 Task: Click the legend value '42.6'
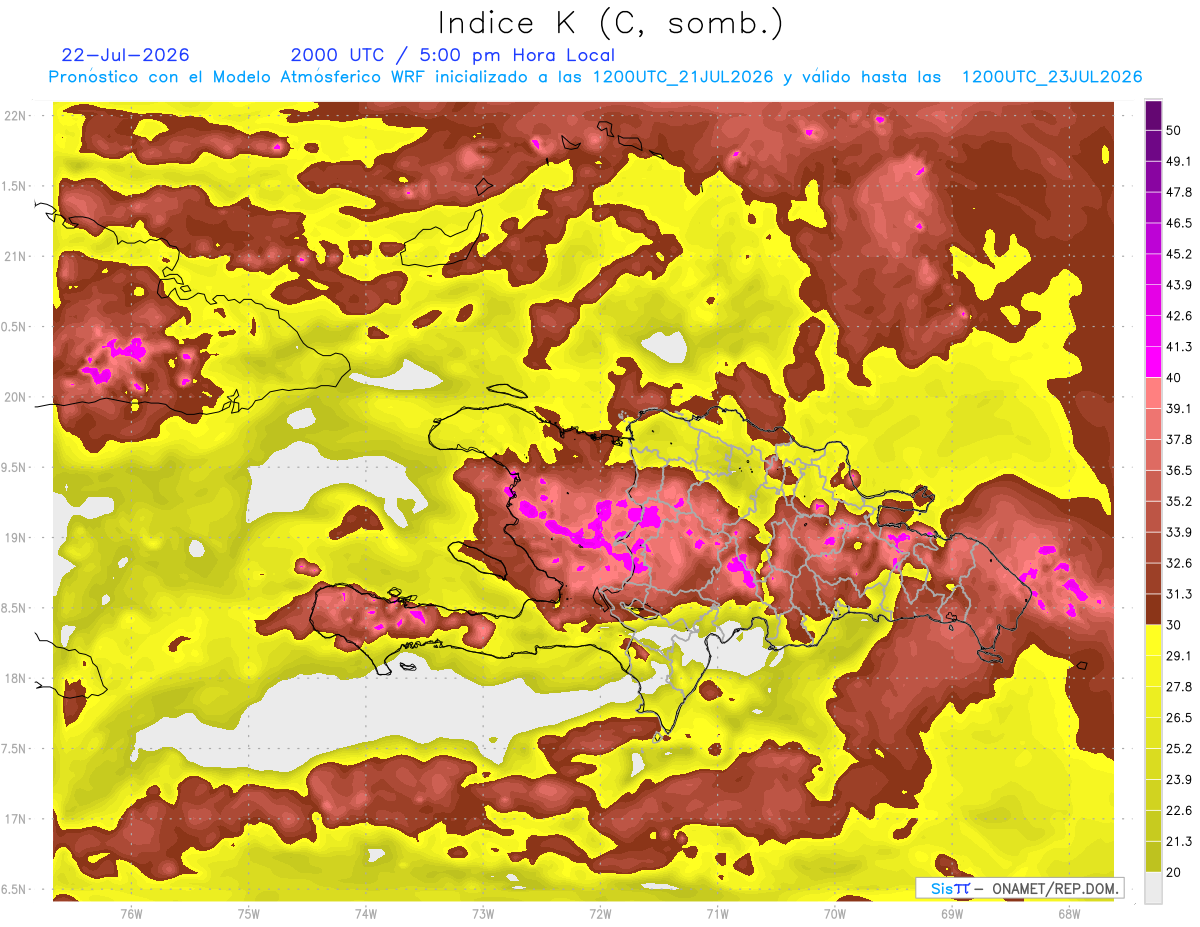(1178, 316)
